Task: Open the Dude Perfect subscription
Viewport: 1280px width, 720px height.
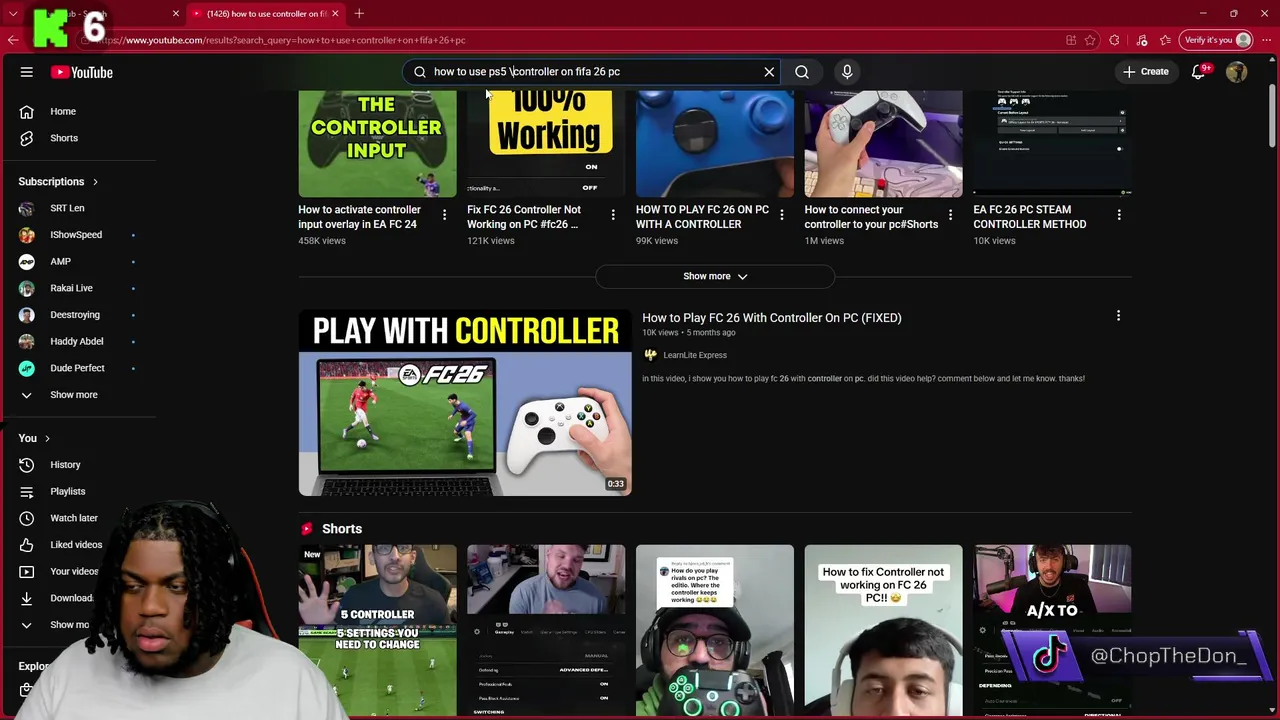Action: tap(78, 368)
